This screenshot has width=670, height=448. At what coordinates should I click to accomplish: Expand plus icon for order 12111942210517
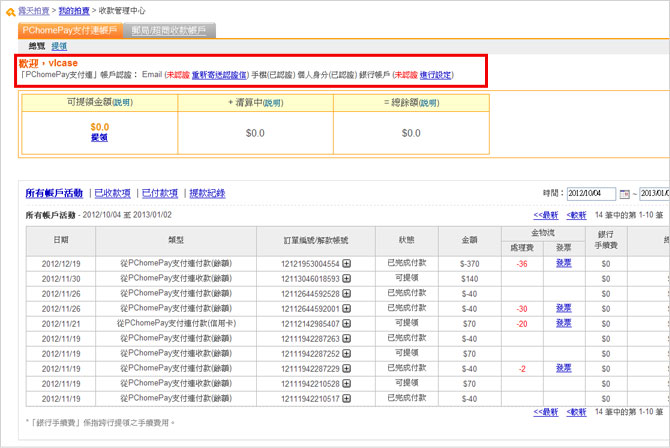pos(347,399)
